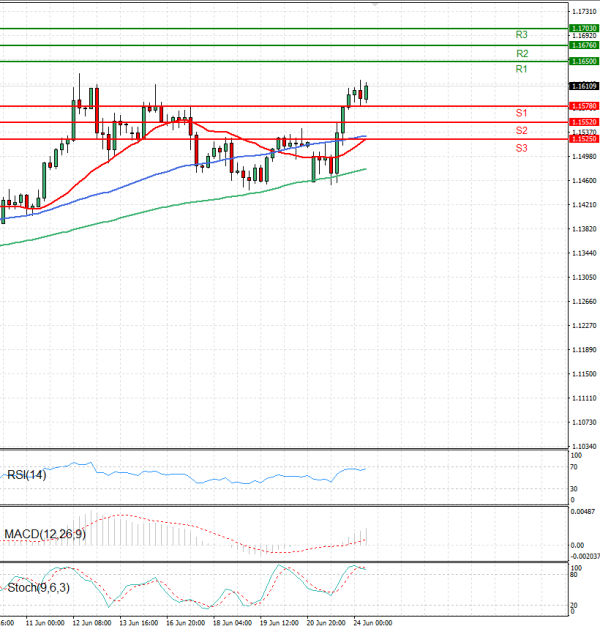Select the R2 resistance label
This screenshot has width=600, height=629.
pos(521,53)
